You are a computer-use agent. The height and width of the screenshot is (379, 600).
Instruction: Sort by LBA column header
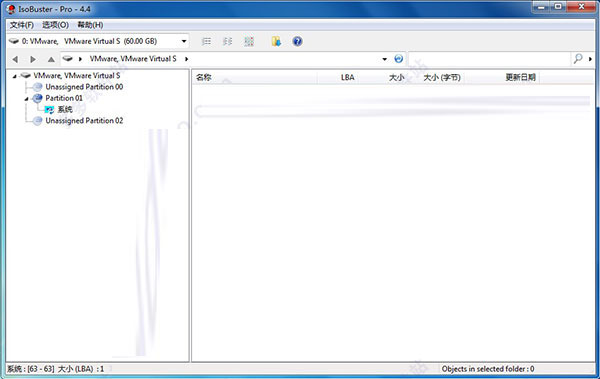click(347, 77)
